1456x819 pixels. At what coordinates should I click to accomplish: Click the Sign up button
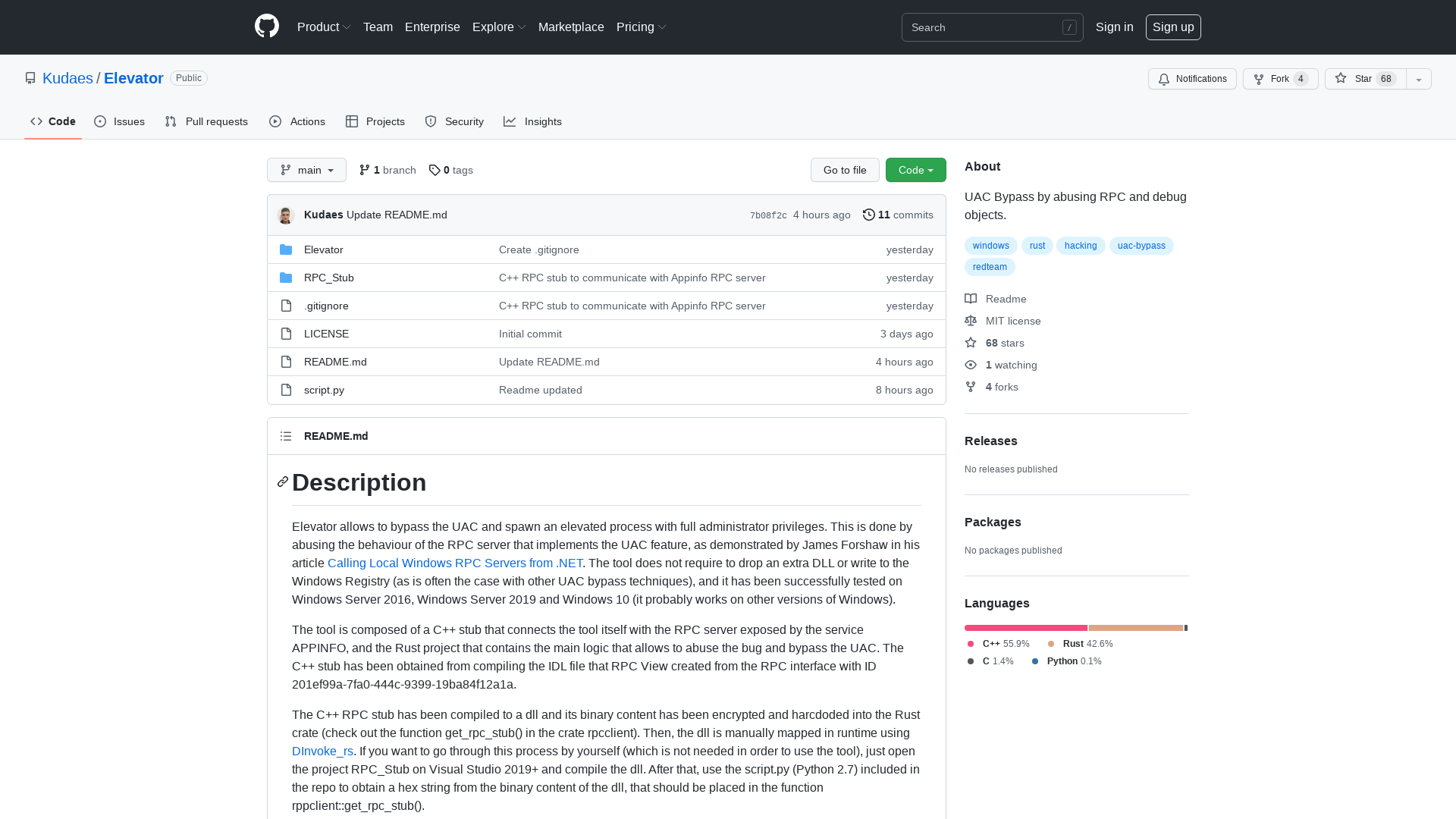tap(1173, 27)
